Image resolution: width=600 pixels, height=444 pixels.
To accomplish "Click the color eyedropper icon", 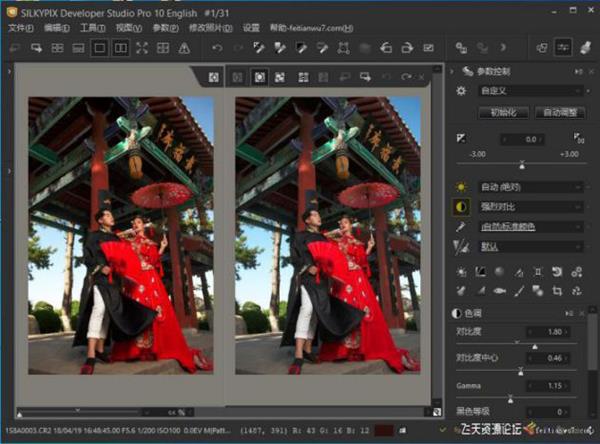I will [x=461, y=227].
